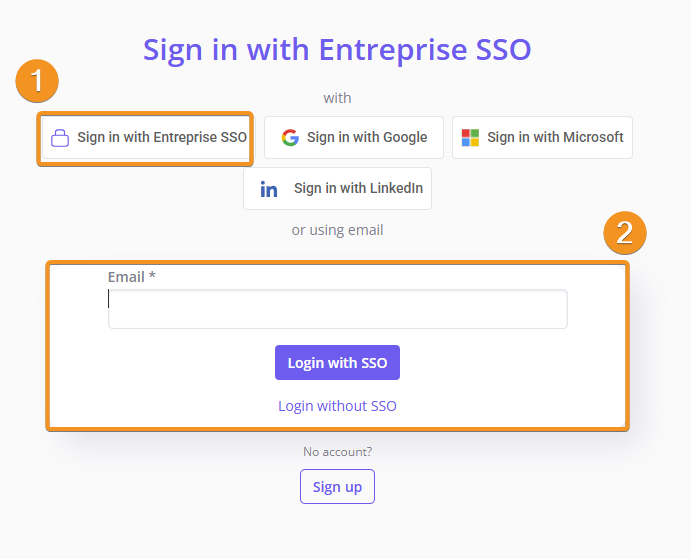Open the Login without SSO link
This screenshot has height=559, width=691.
(337, 406)
